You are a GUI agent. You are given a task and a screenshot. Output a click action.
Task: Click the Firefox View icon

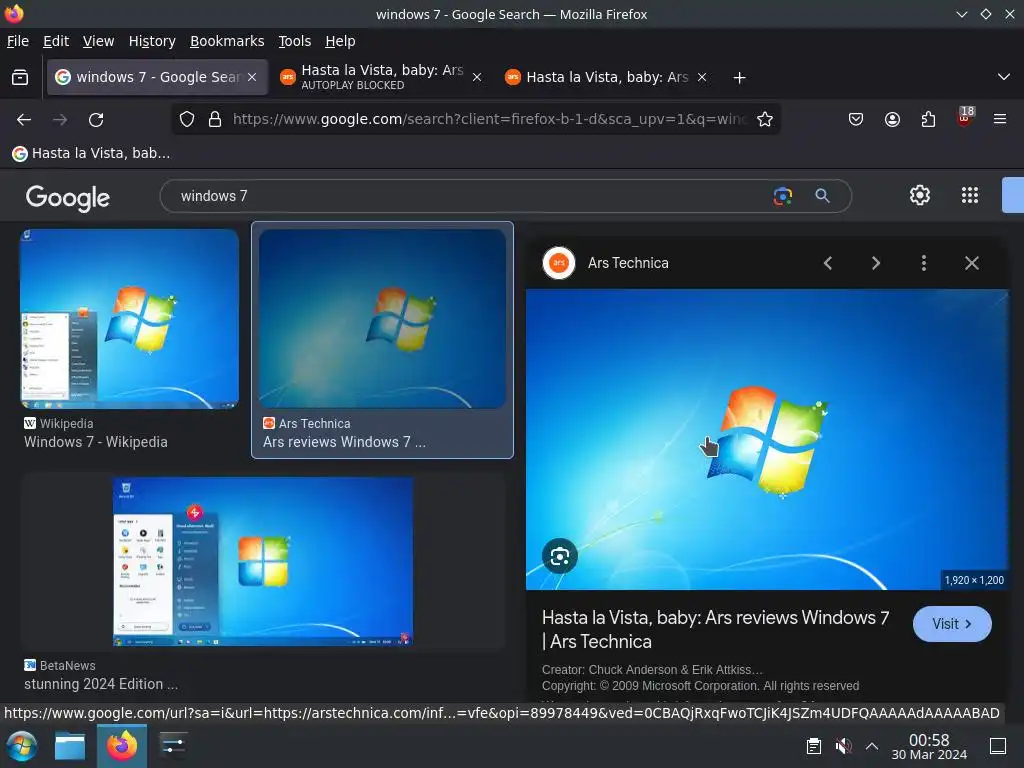coord(20,78)
